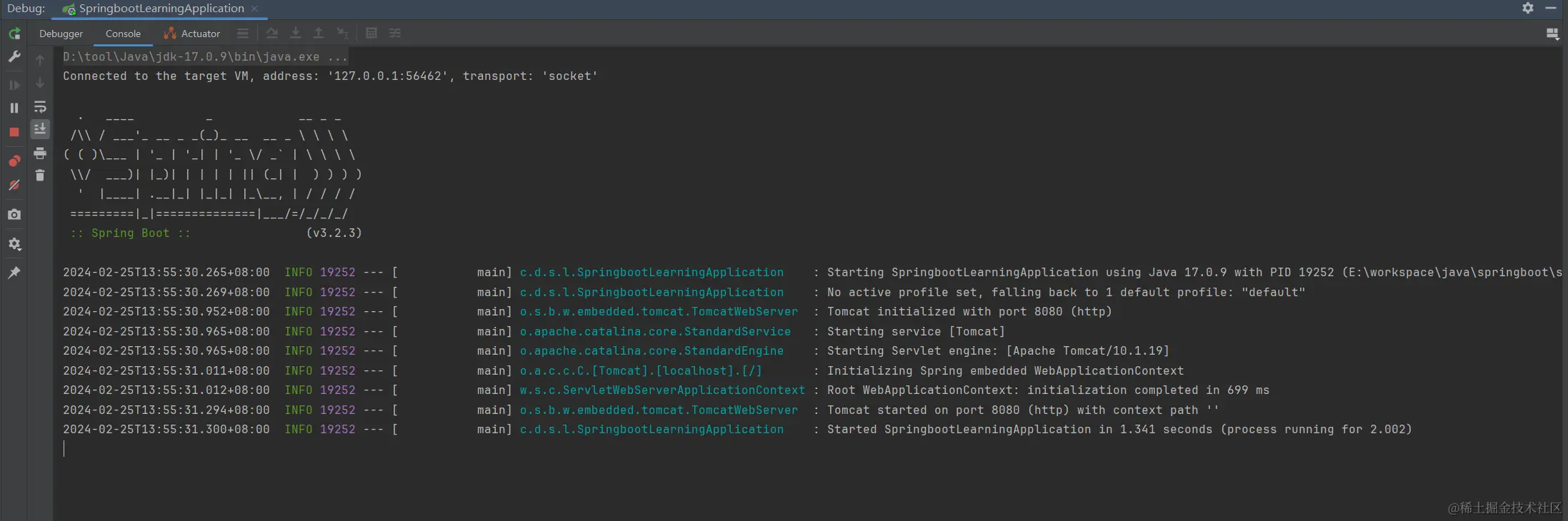This screenshot has height=521, width=1568.
Task: Click the Show Execution Point icon
Action: 243,34
